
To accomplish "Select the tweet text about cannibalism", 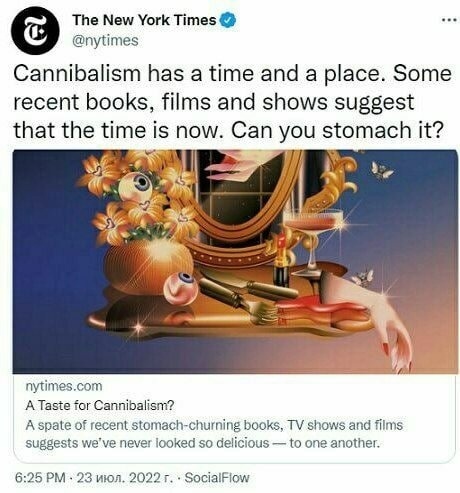I will (232, 101).
